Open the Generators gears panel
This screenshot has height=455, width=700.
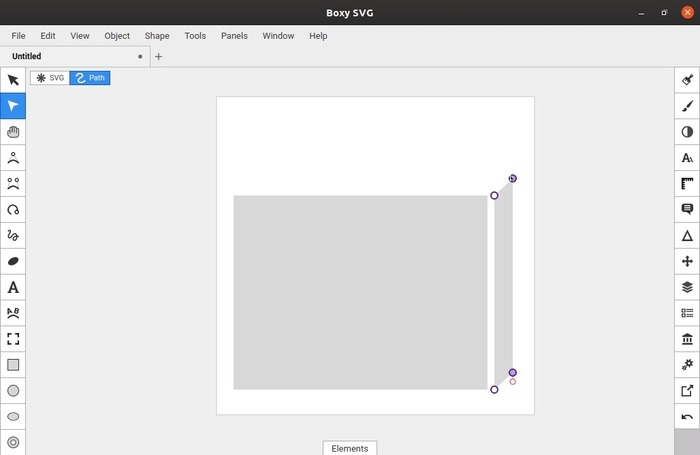pos(687,365)
